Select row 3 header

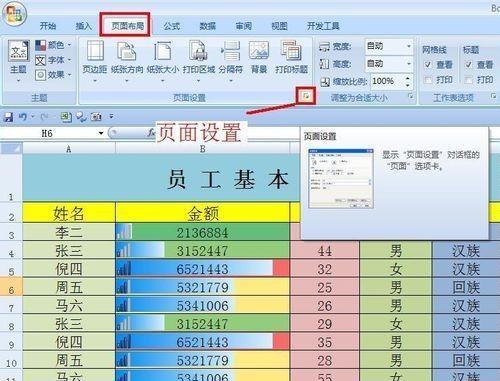click(x=11, y=232)
